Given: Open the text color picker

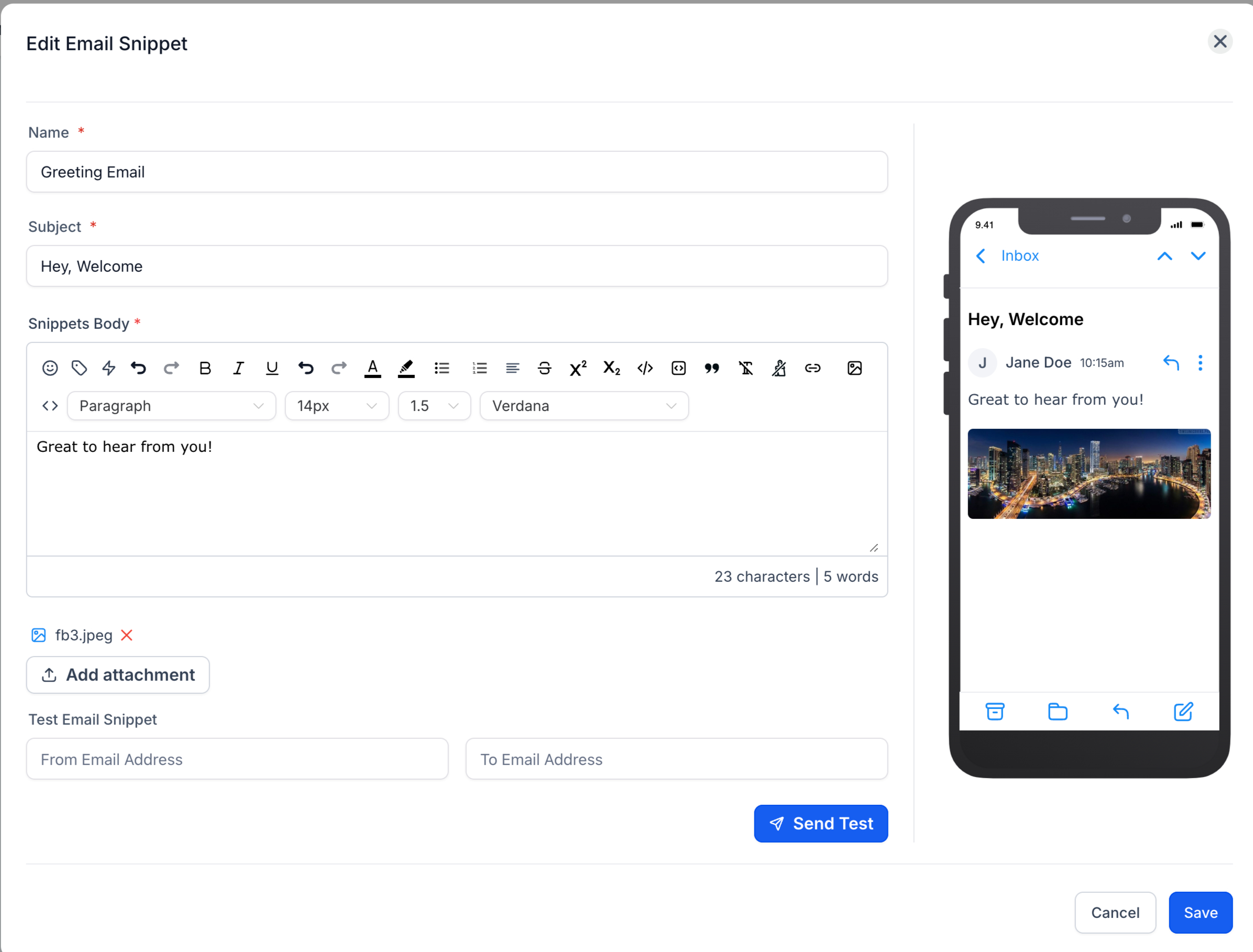Looking at the screenshot, I should coord(372,368).
